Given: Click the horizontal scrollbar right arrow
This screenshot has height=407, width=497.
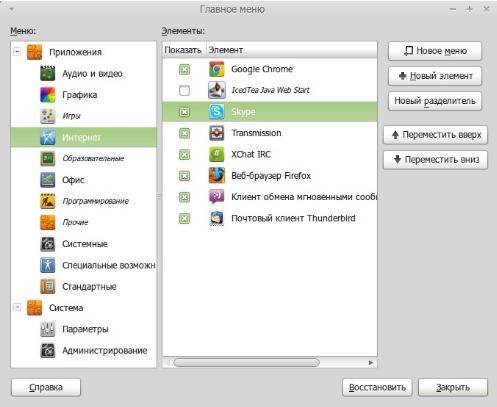Looking at the screenshot, I should pyautogui.click(x=371, y=363).
